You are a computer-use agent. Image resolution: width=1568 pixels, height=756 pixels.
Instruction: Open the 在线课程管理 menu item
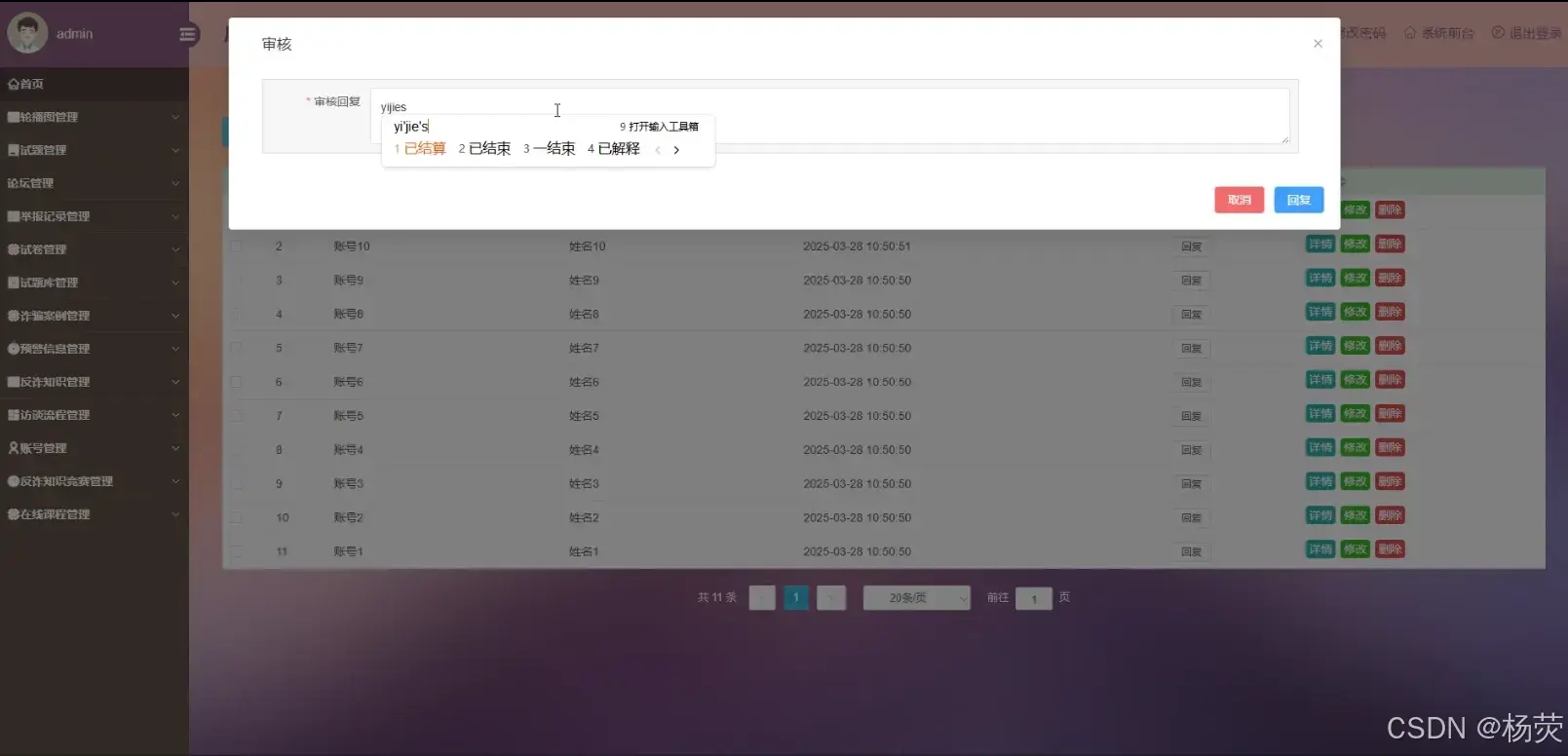point(94,514)
